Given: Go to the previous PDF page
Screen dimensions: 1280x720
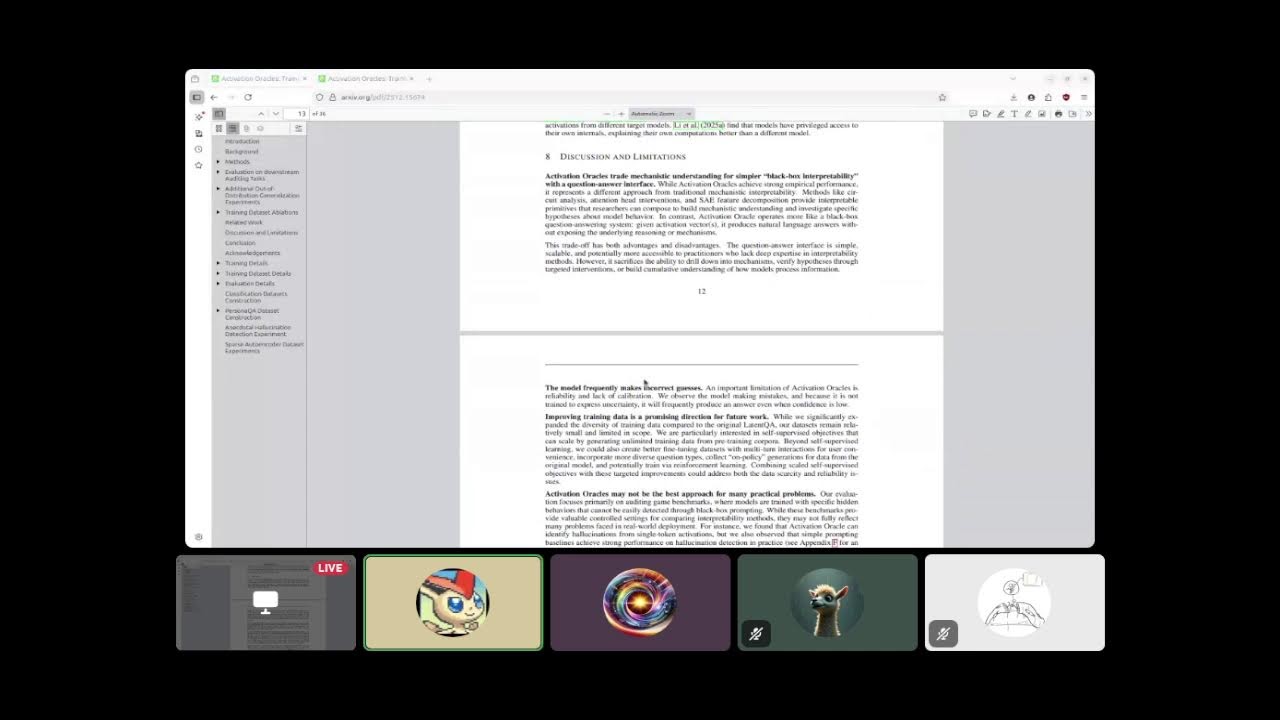Looking at the screenshot, I should (x=261, y=114).
